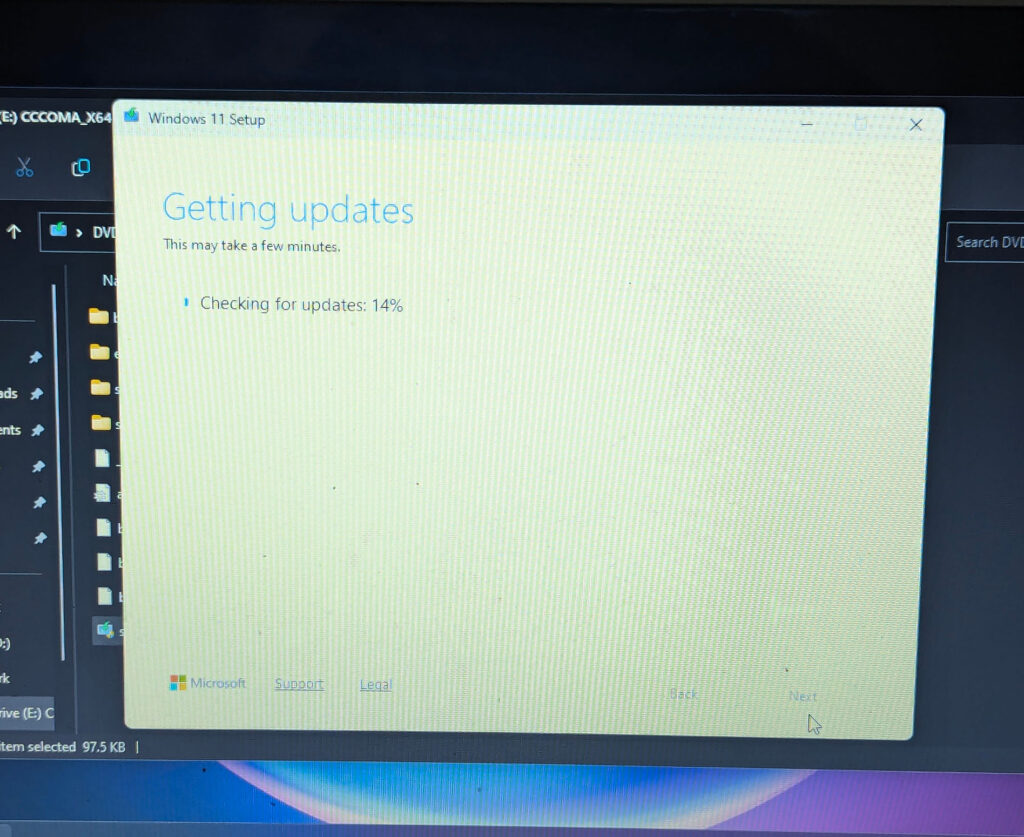Select the selected setup file icon in list
Screen dimensions: 1024x837
click(105, 629)
